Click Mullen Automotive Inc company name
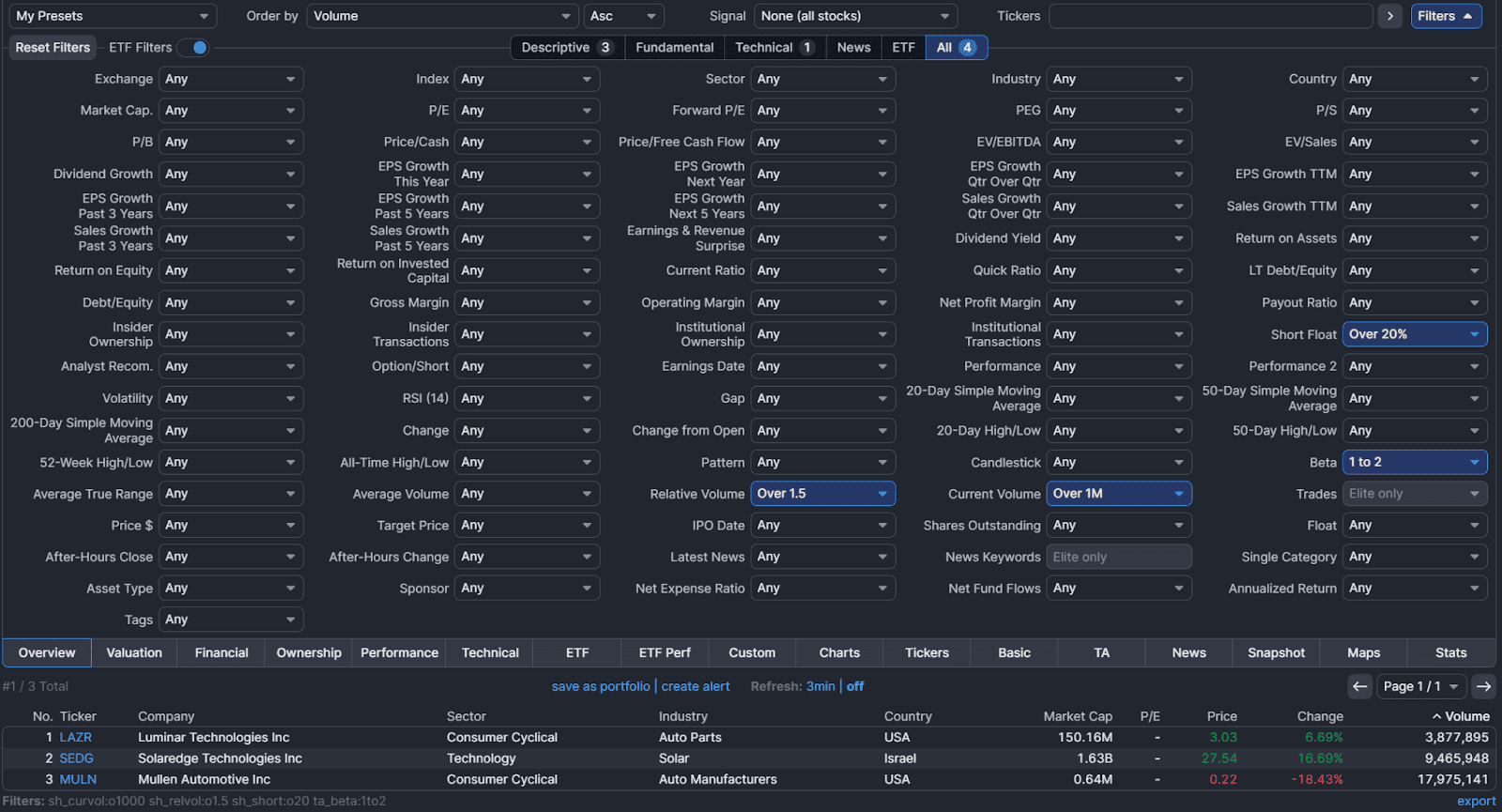Screen dimensions: 1502x812 204,779
